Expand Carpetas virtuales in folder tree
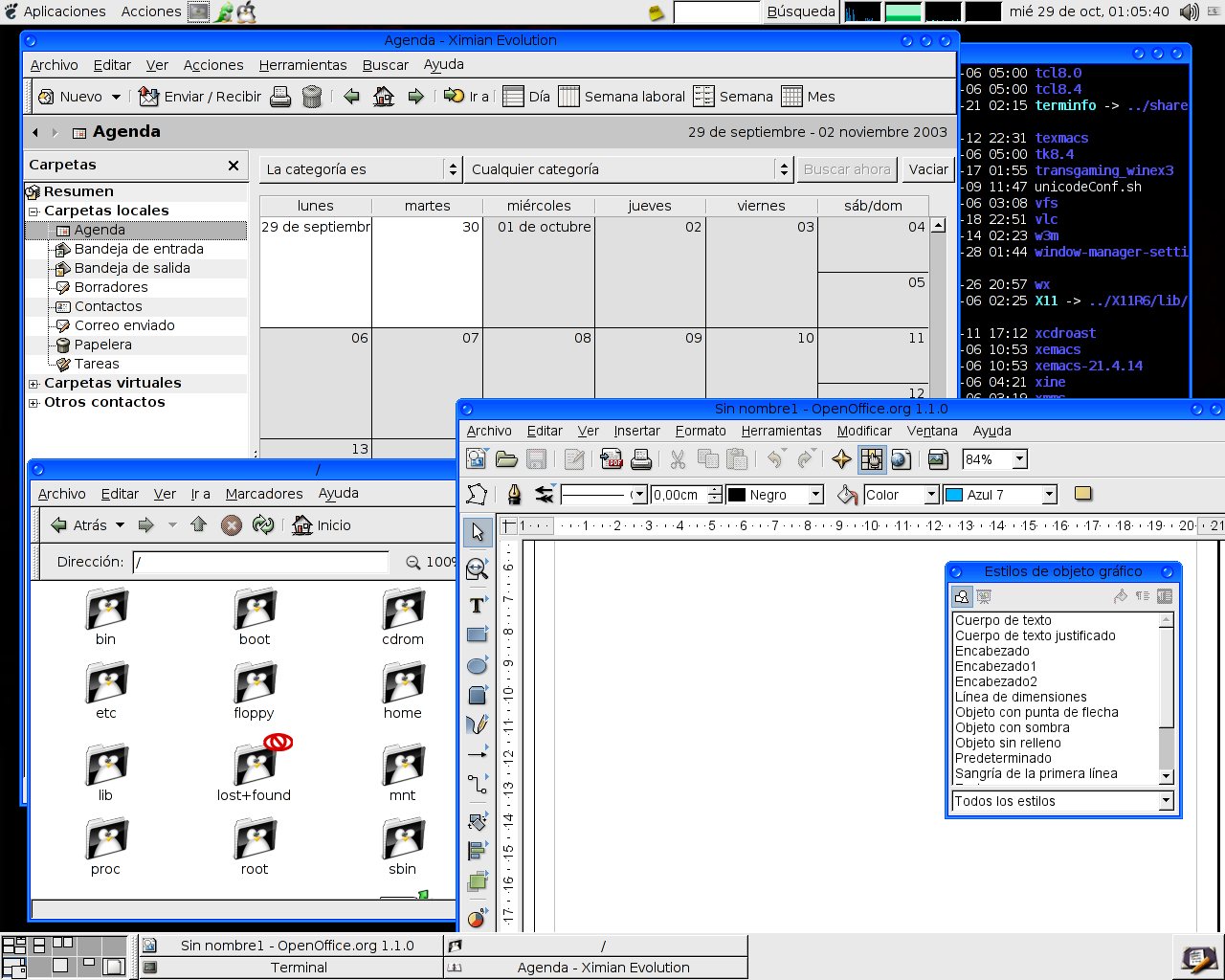 [x=33, y=384]
